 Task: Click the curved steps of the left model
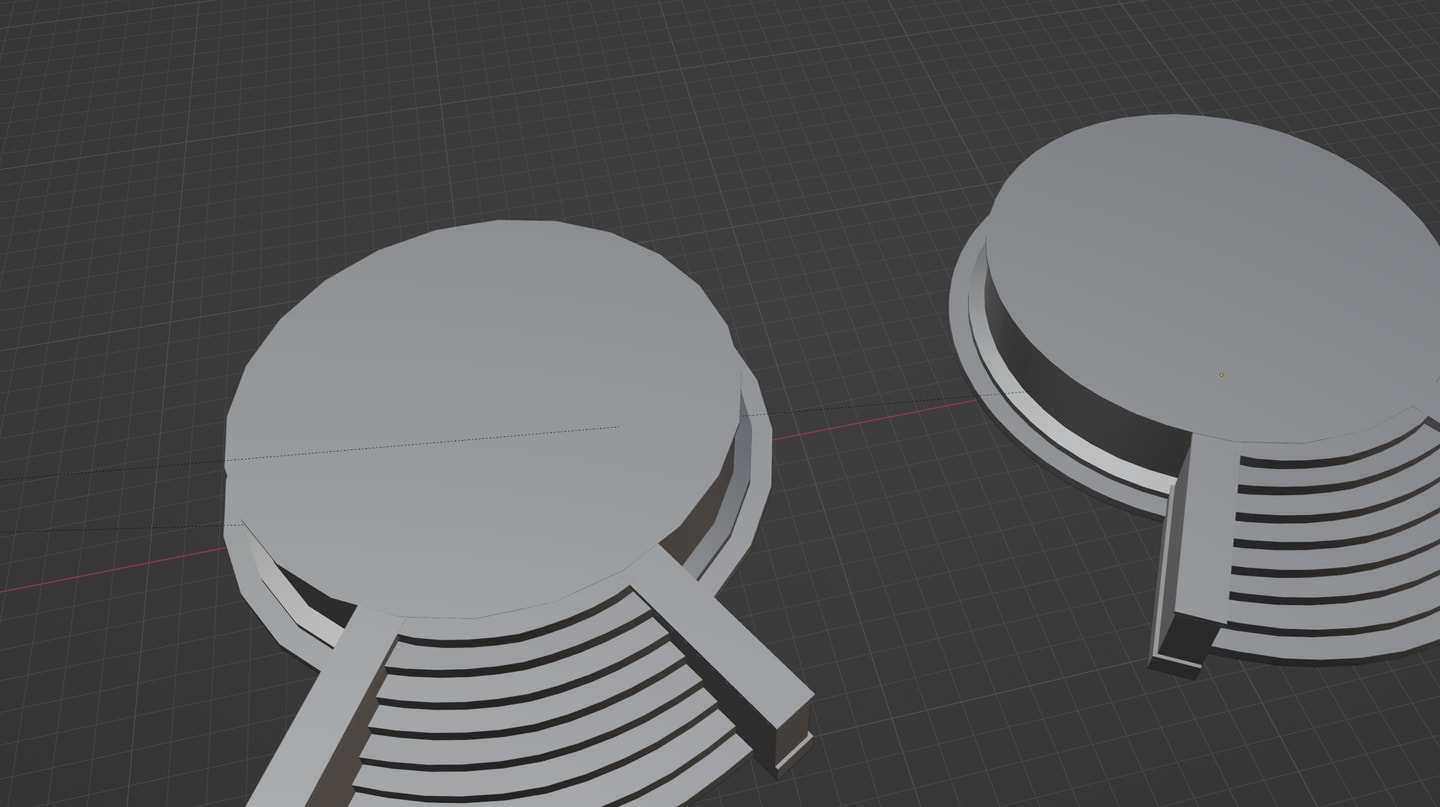coord(520,700)
